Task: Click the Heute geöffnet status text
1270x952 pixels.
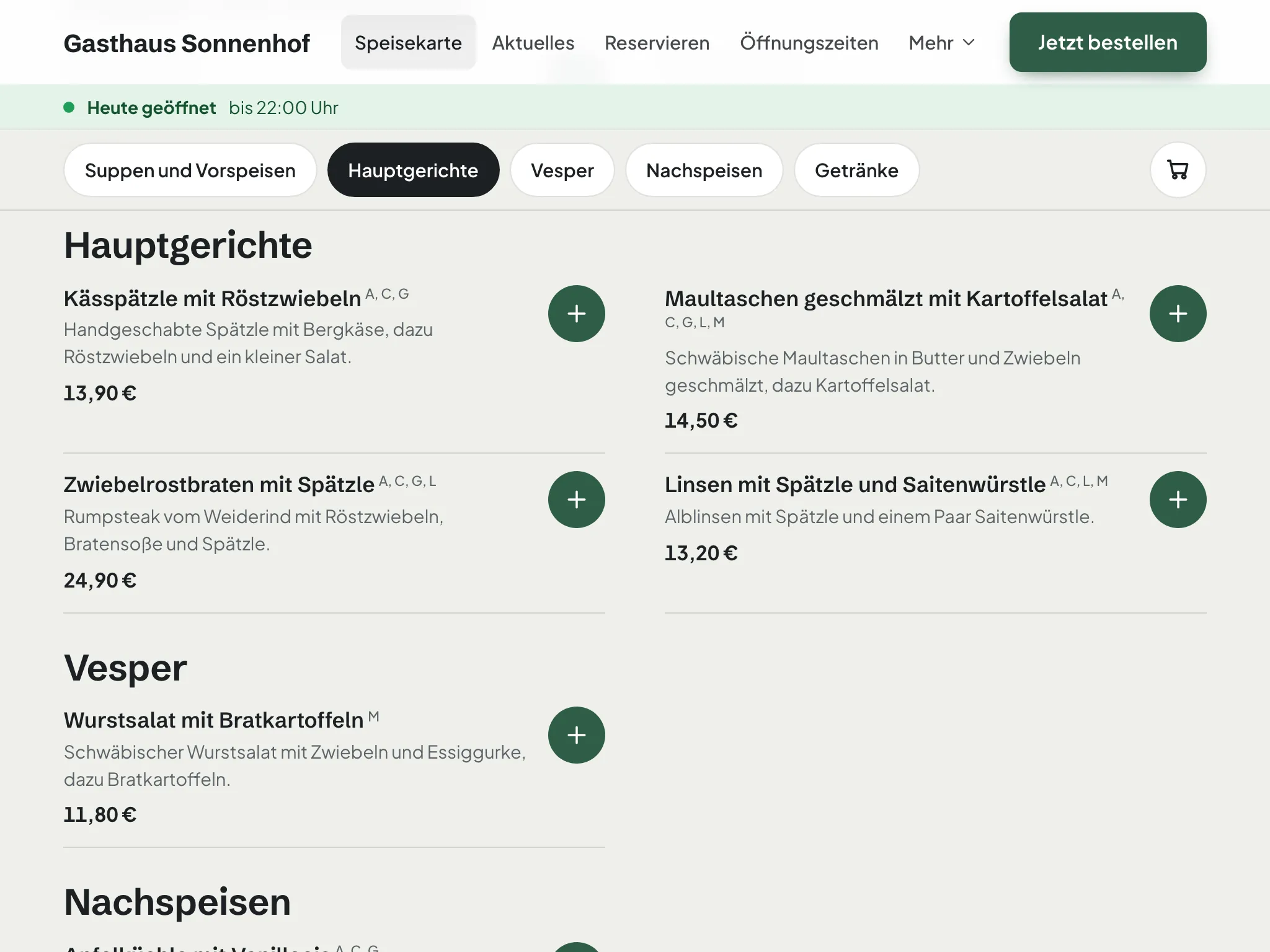Action: click(151, 108)
